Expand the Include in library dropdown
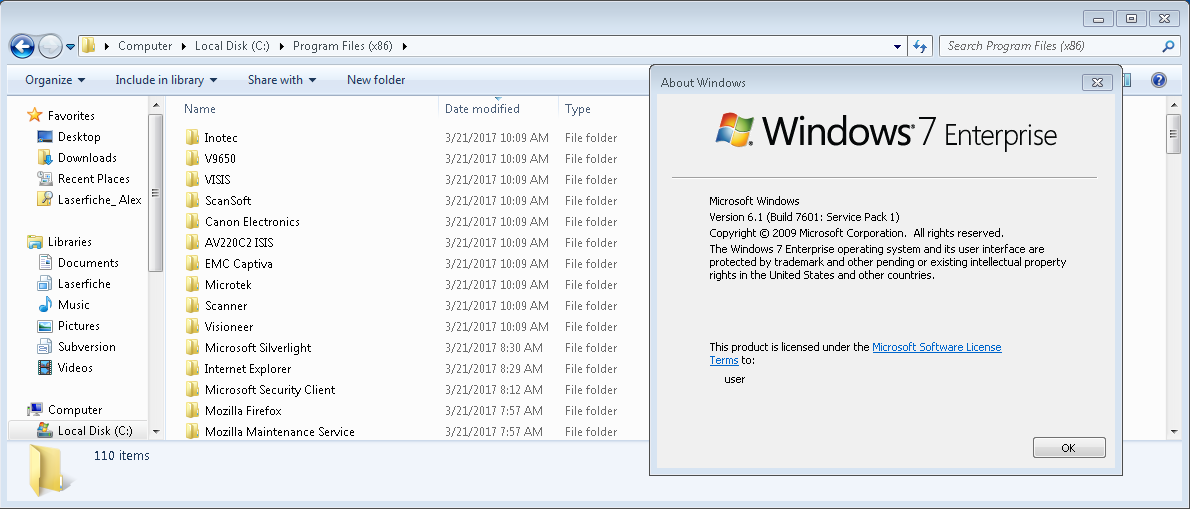This screenshot has height=509, width=1190. pyautogui.click(x=166, y=80)
